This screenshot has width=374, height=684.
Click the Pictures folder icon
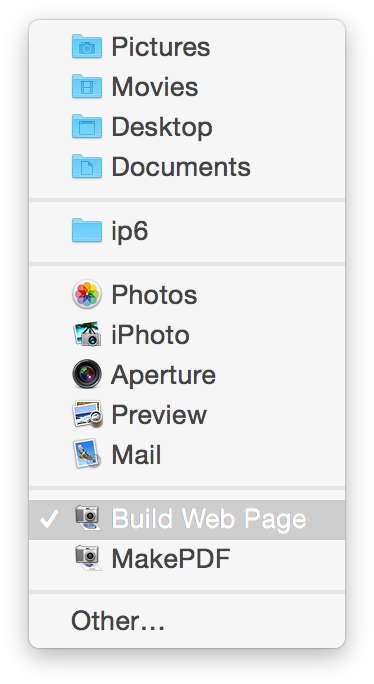[x=87, y=46]
